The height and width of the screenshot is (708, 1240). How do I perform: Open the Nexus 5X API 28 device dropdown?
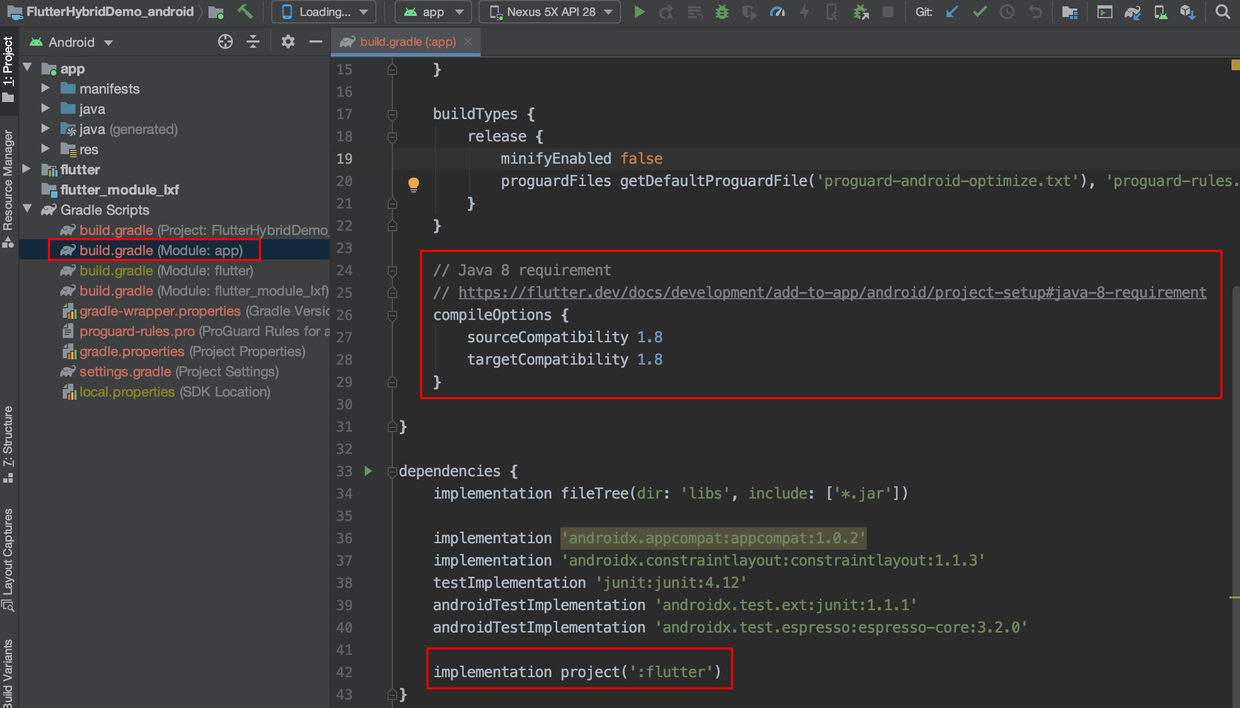pos(550,12)
